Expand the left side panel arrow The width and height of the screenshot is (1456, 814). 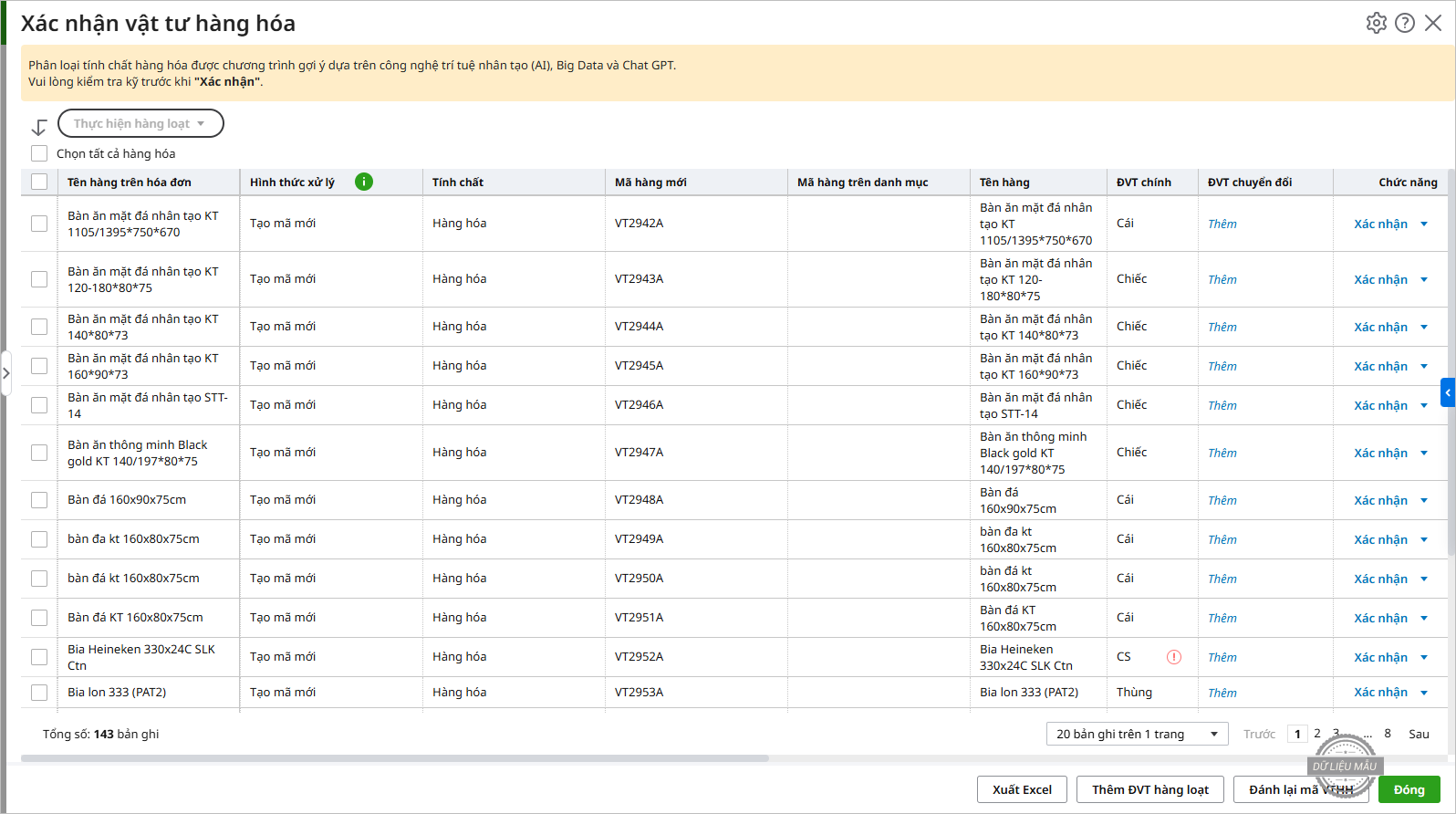pyautogui.click(x=5, y=373)
